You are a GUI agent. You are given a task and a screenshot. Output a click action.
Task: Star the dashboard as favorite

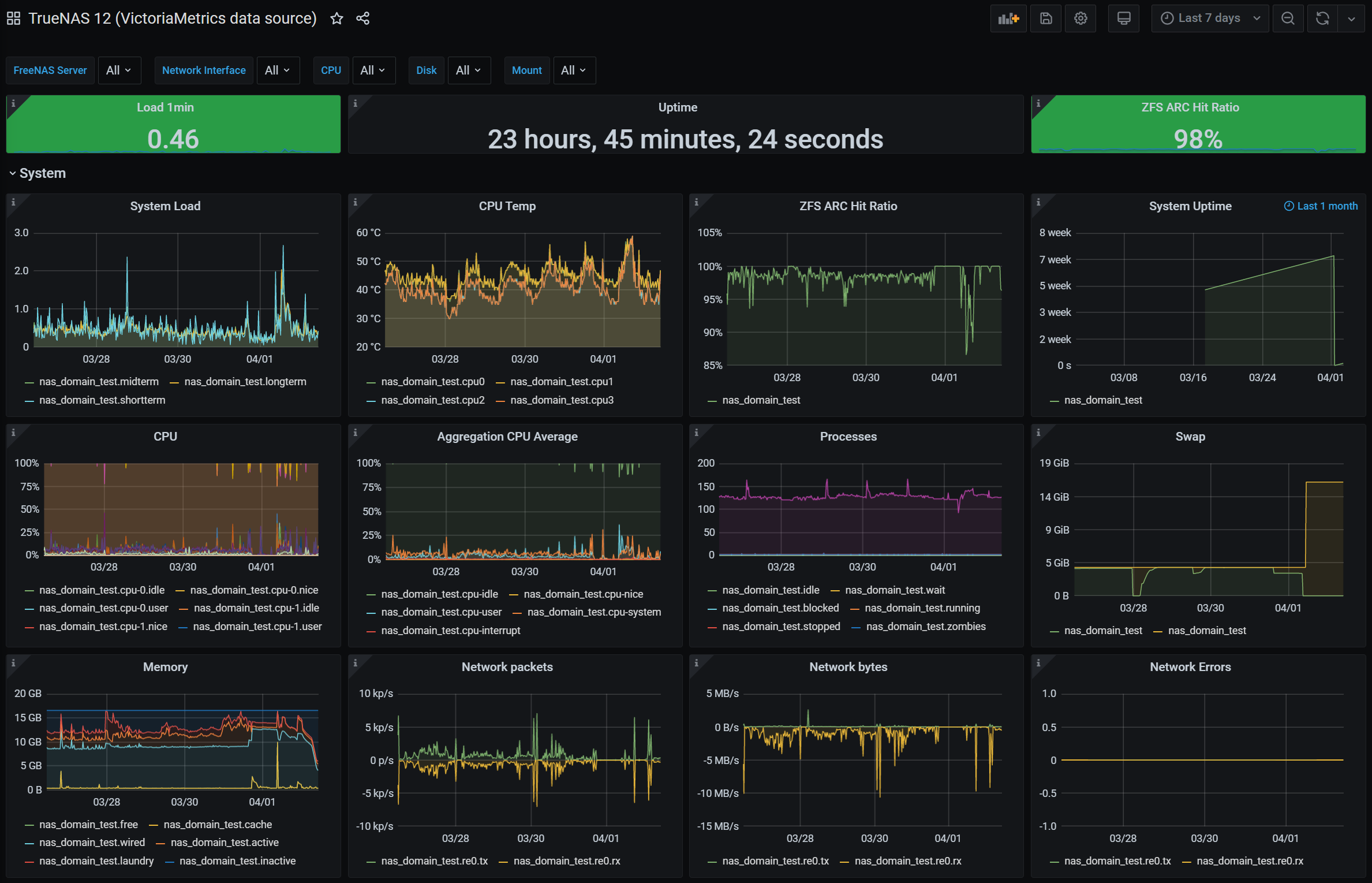[337, 18]
